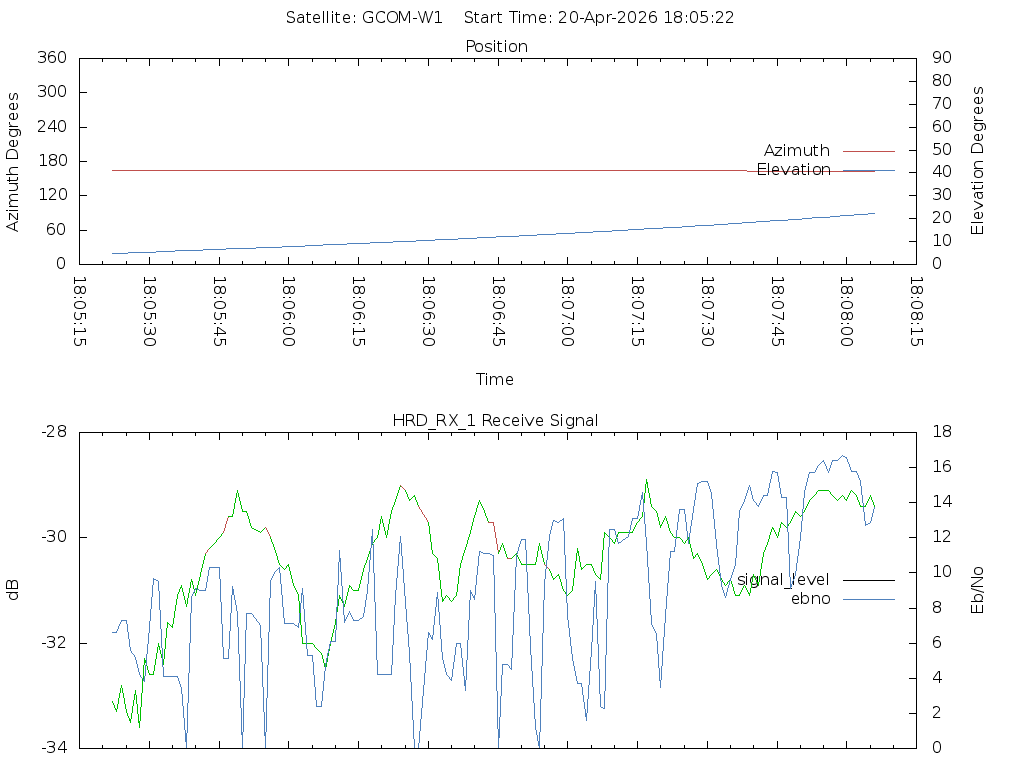This screenshot has width=1024, height=768.
Task: Click the Eb/No axis label
Action: [x=978, y=589]
